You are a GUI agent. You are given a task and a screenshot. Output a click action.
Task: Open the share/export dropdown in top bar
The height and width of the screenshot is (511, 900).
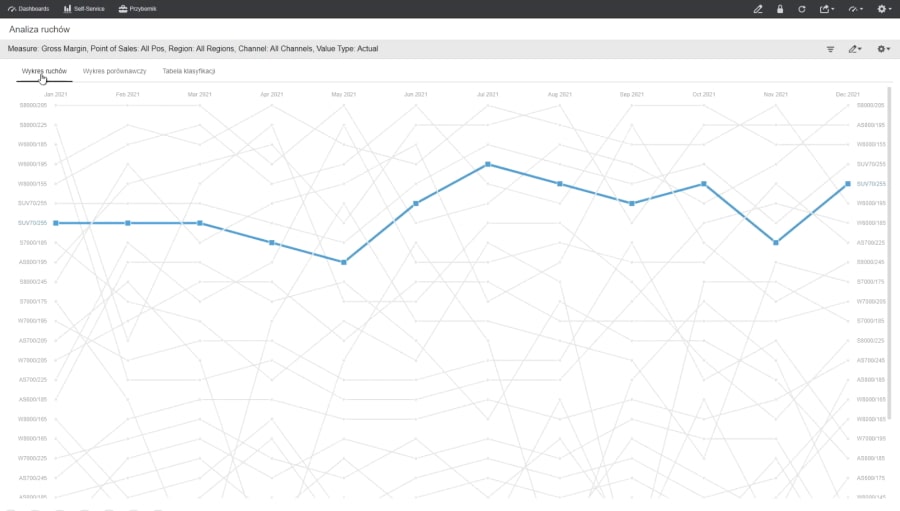point(826,9)
